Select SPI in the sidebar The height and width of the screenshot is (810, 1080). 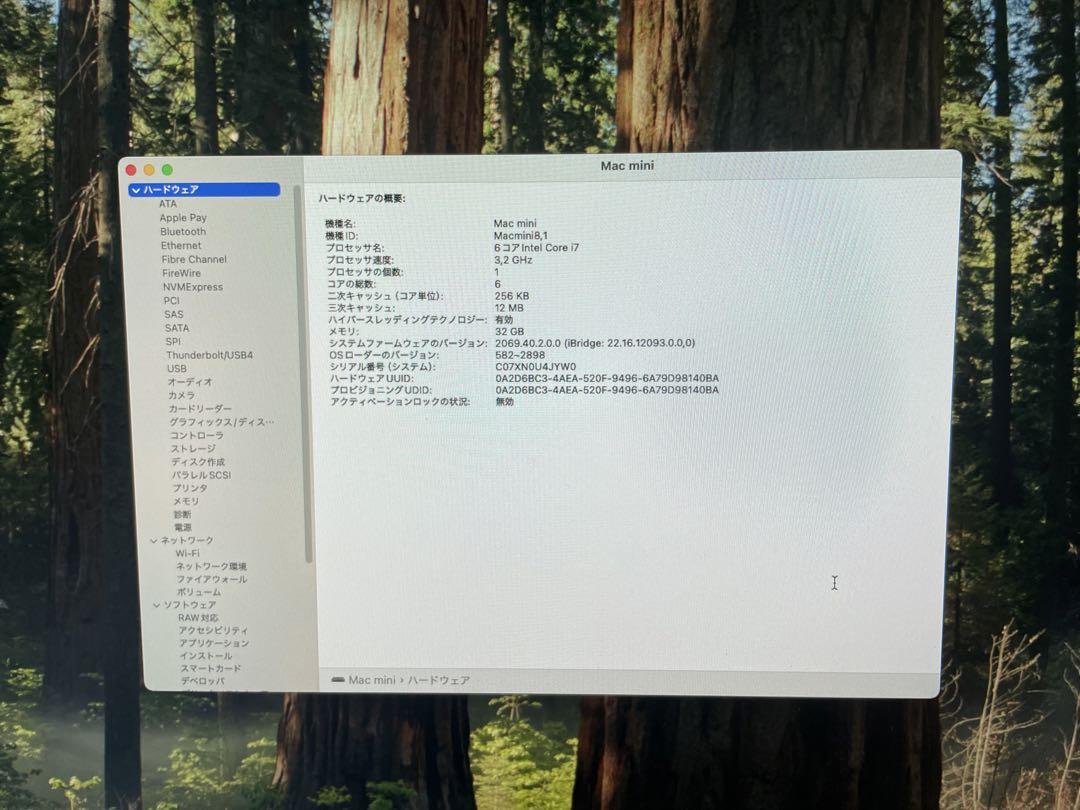click(173, 342)
